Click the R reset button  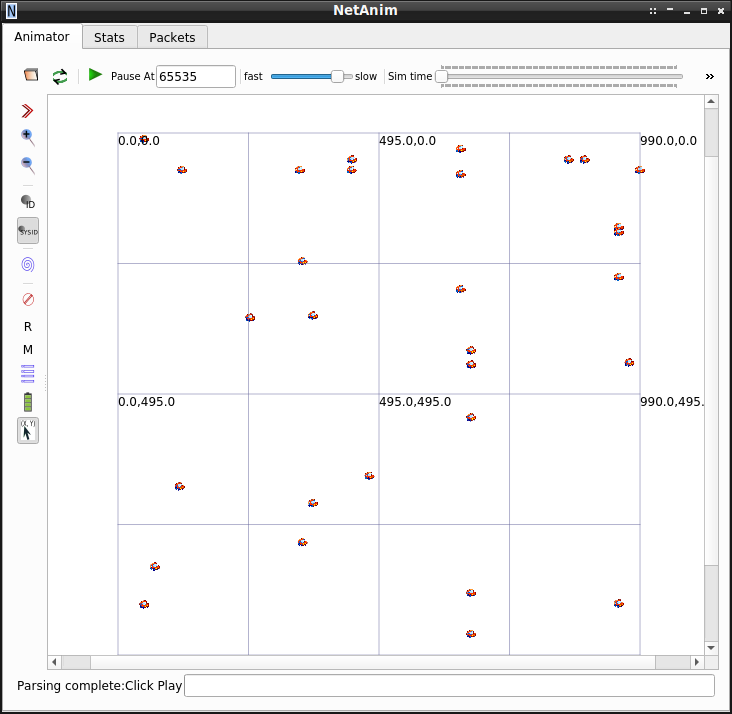(28, 326)
